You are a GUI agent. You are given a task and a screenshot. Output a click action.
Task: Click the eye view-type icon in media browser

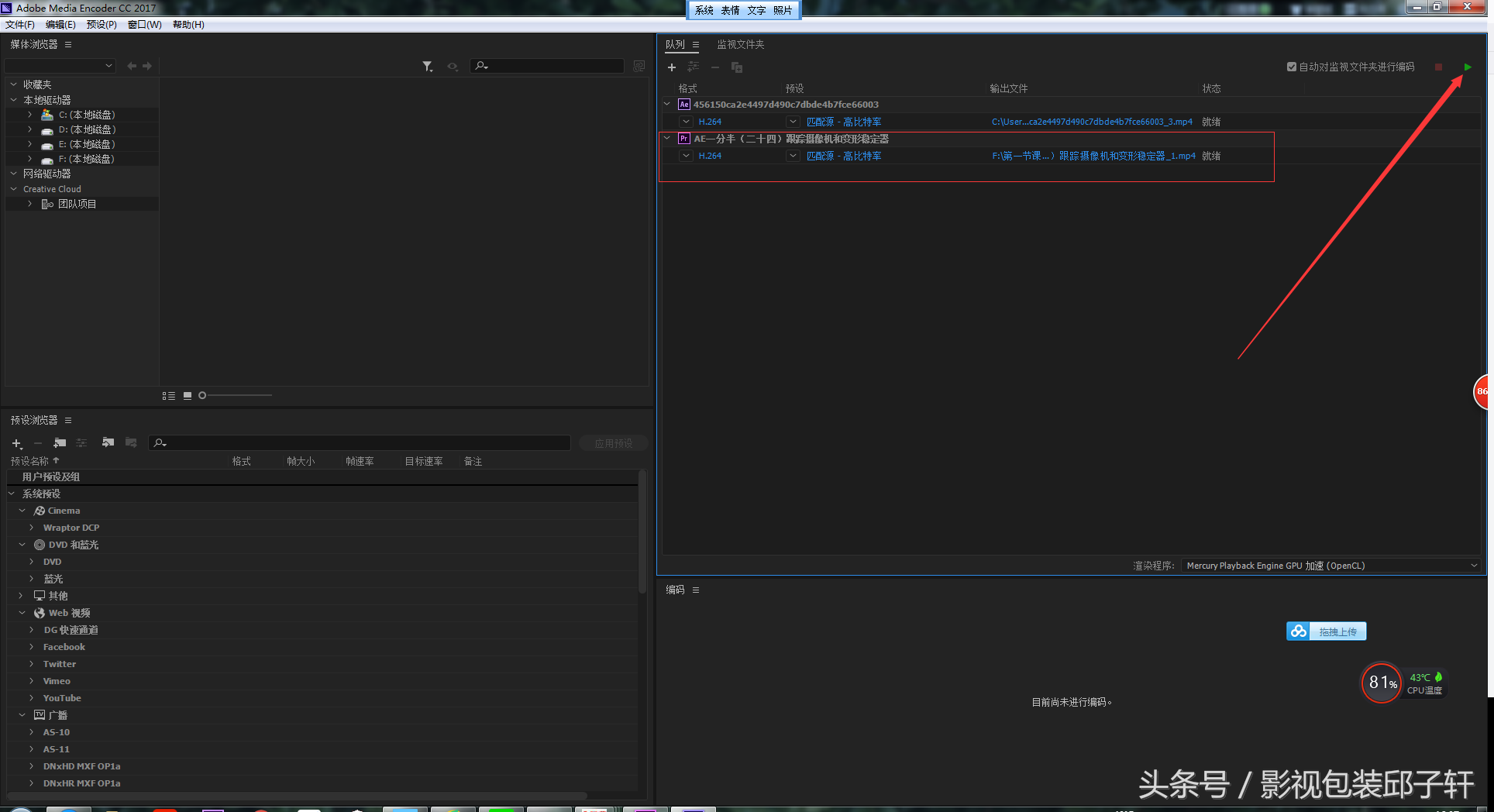click(453, 67)
